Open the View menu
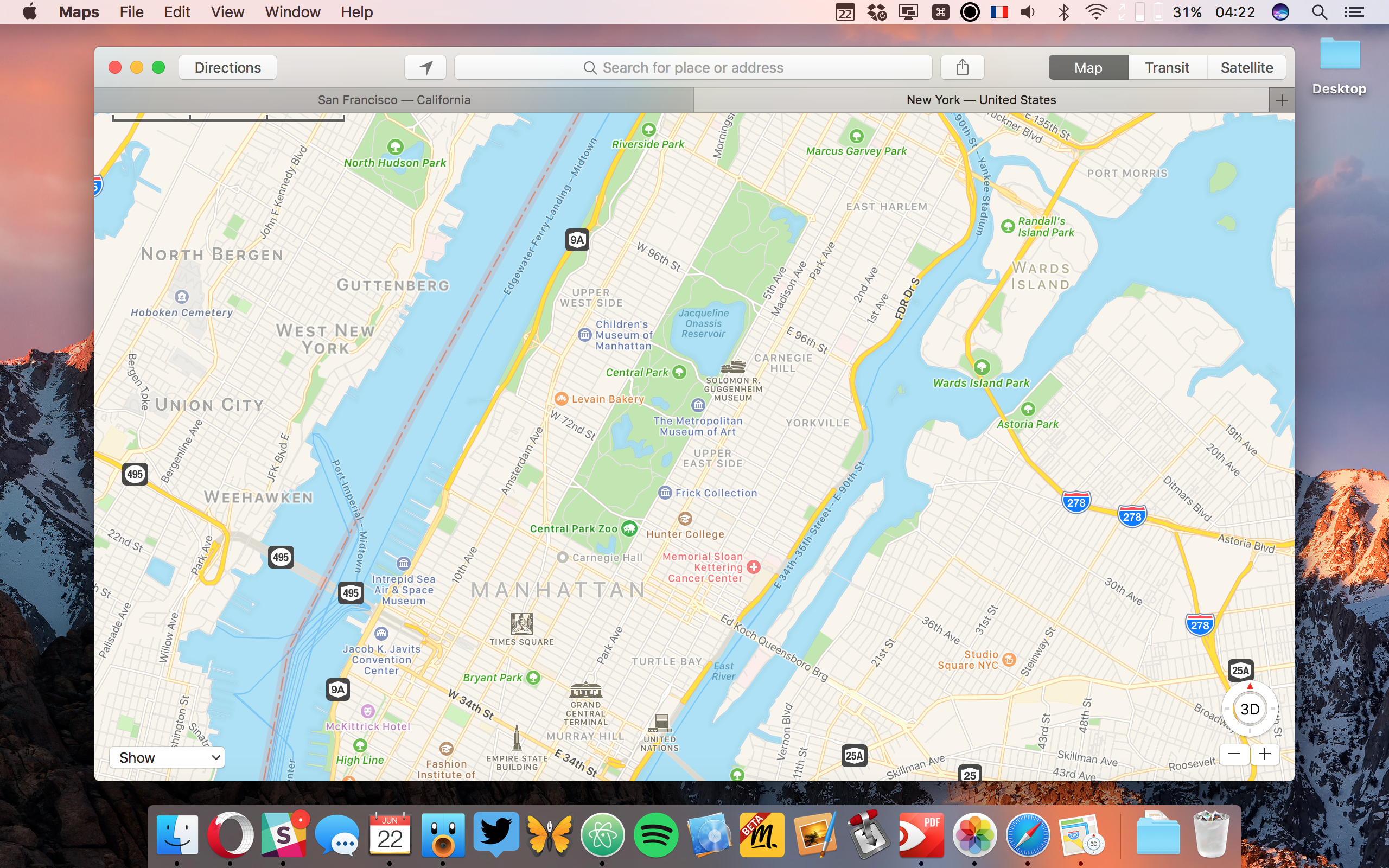 [x=227, y=12]
